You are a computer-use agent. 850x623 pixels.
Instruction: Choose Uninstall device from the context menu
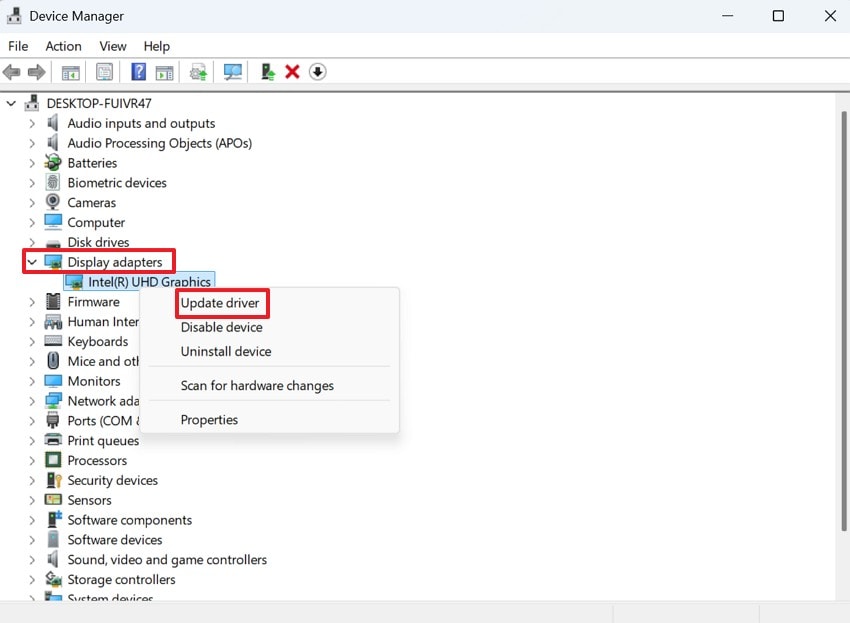tap(225, 351)
